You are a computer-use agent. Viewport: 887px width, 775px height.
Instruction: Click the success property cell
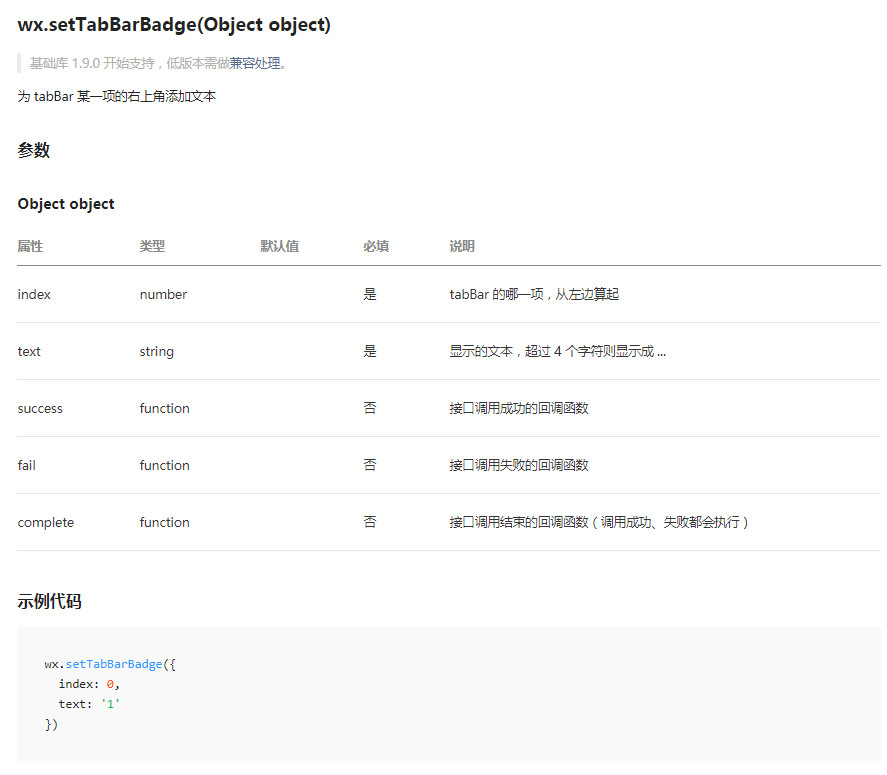point(40,408)
